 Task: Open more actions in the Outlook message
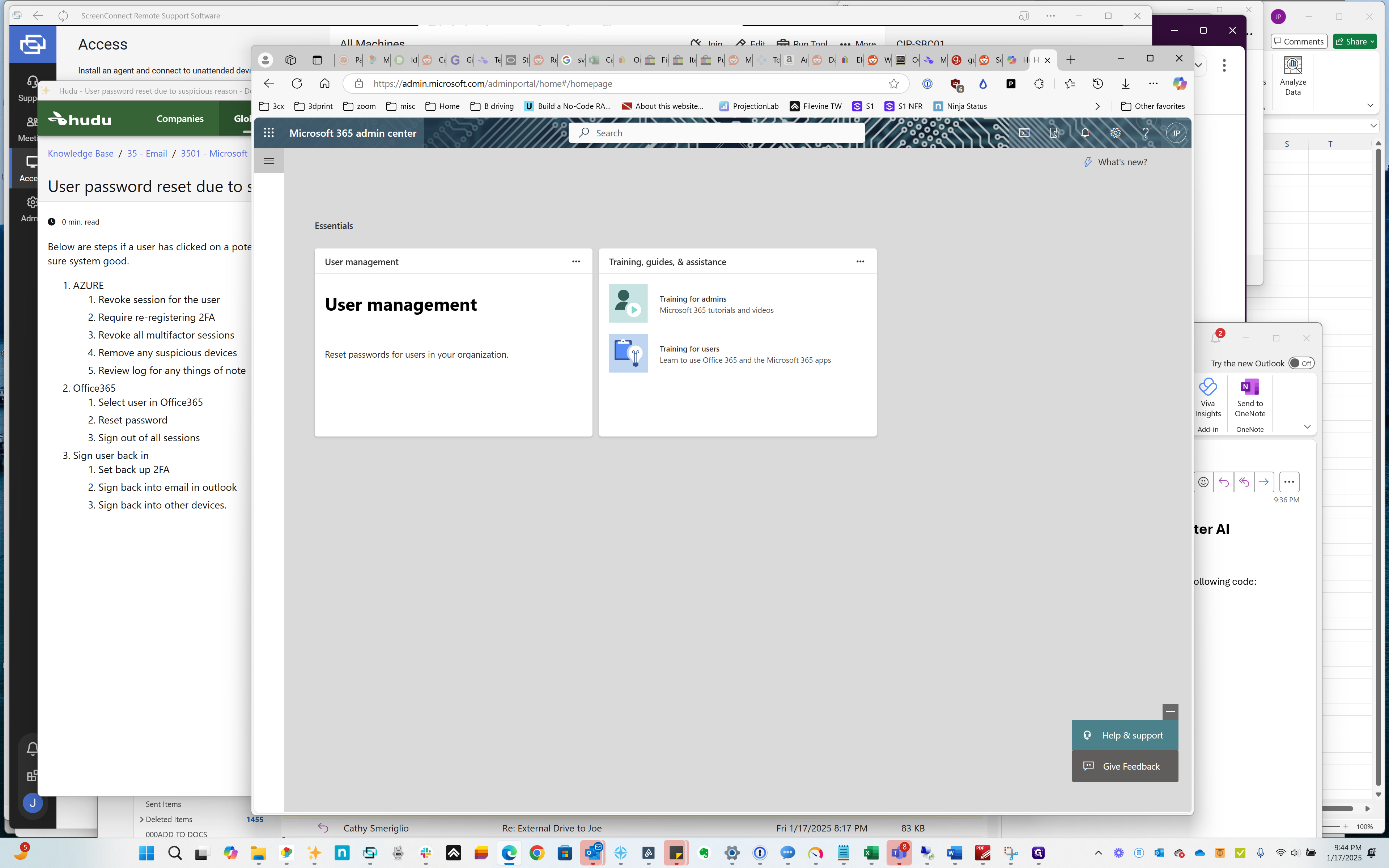(x=1288, y=482)
